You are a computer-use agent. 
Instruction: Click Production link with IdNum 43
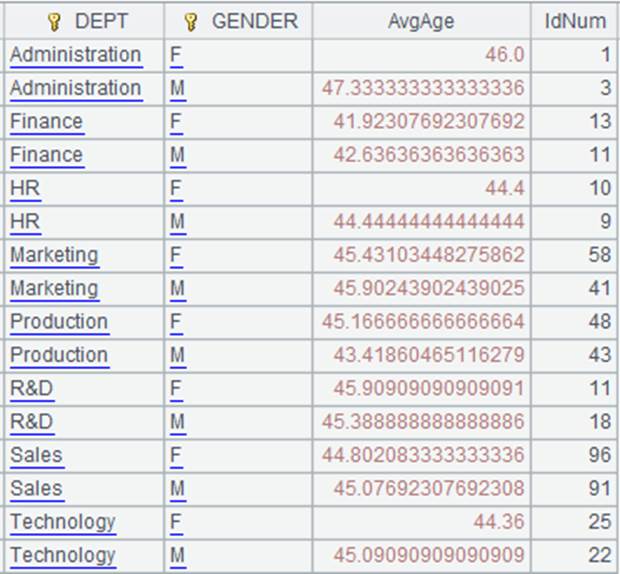click(59, 355)
